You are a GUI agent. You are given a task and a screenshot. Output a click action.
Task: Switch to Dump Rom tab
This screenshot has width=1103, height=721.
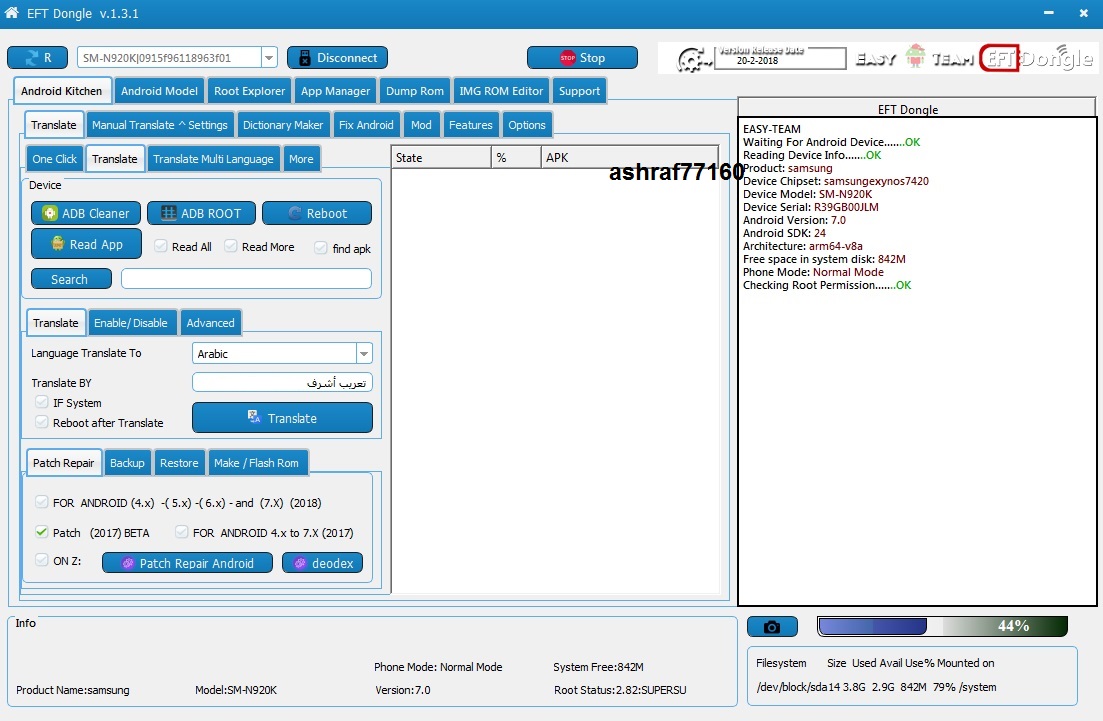(415, 91)
